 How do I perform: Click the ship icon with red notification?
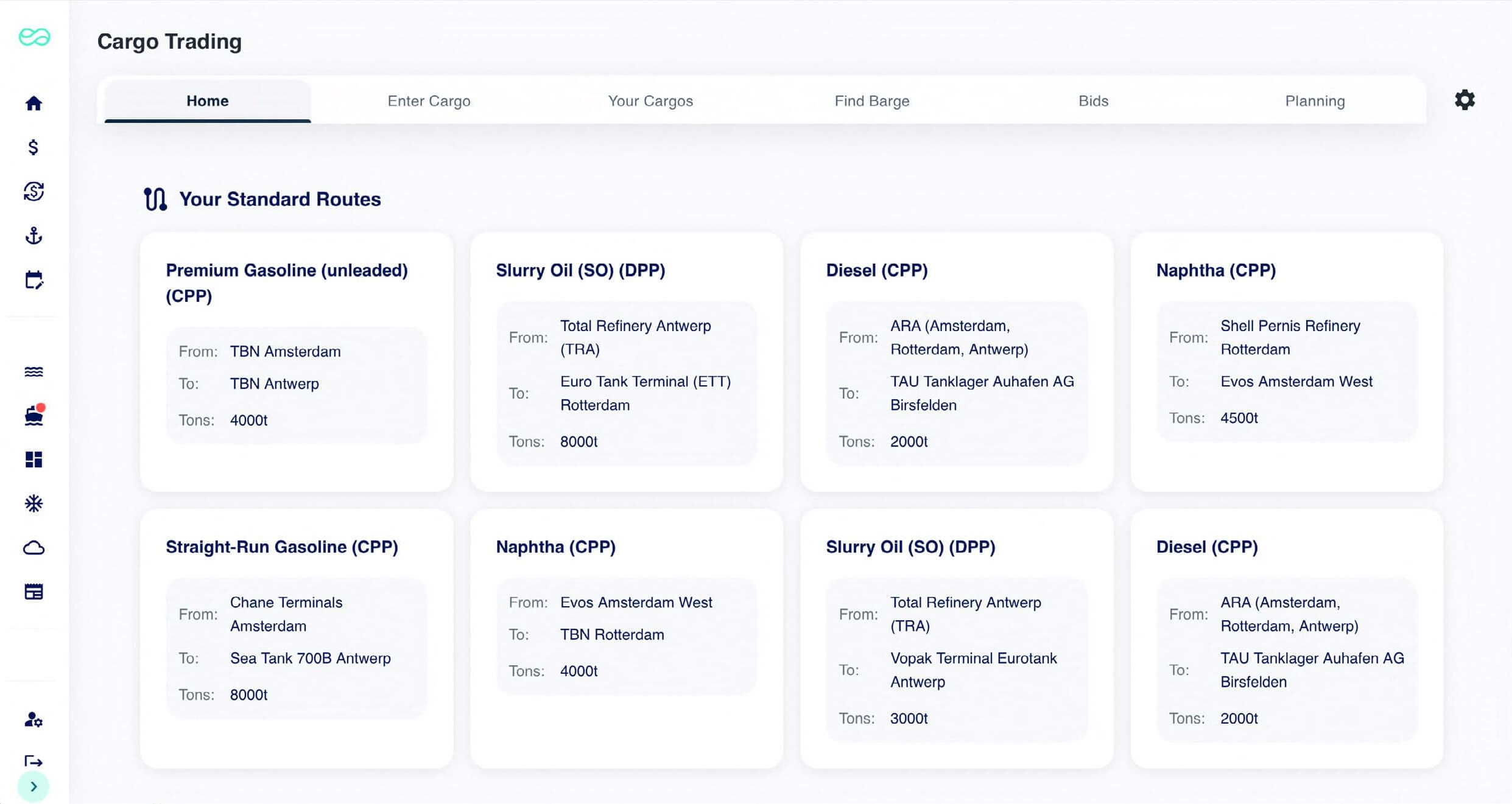tap(34, 415)
